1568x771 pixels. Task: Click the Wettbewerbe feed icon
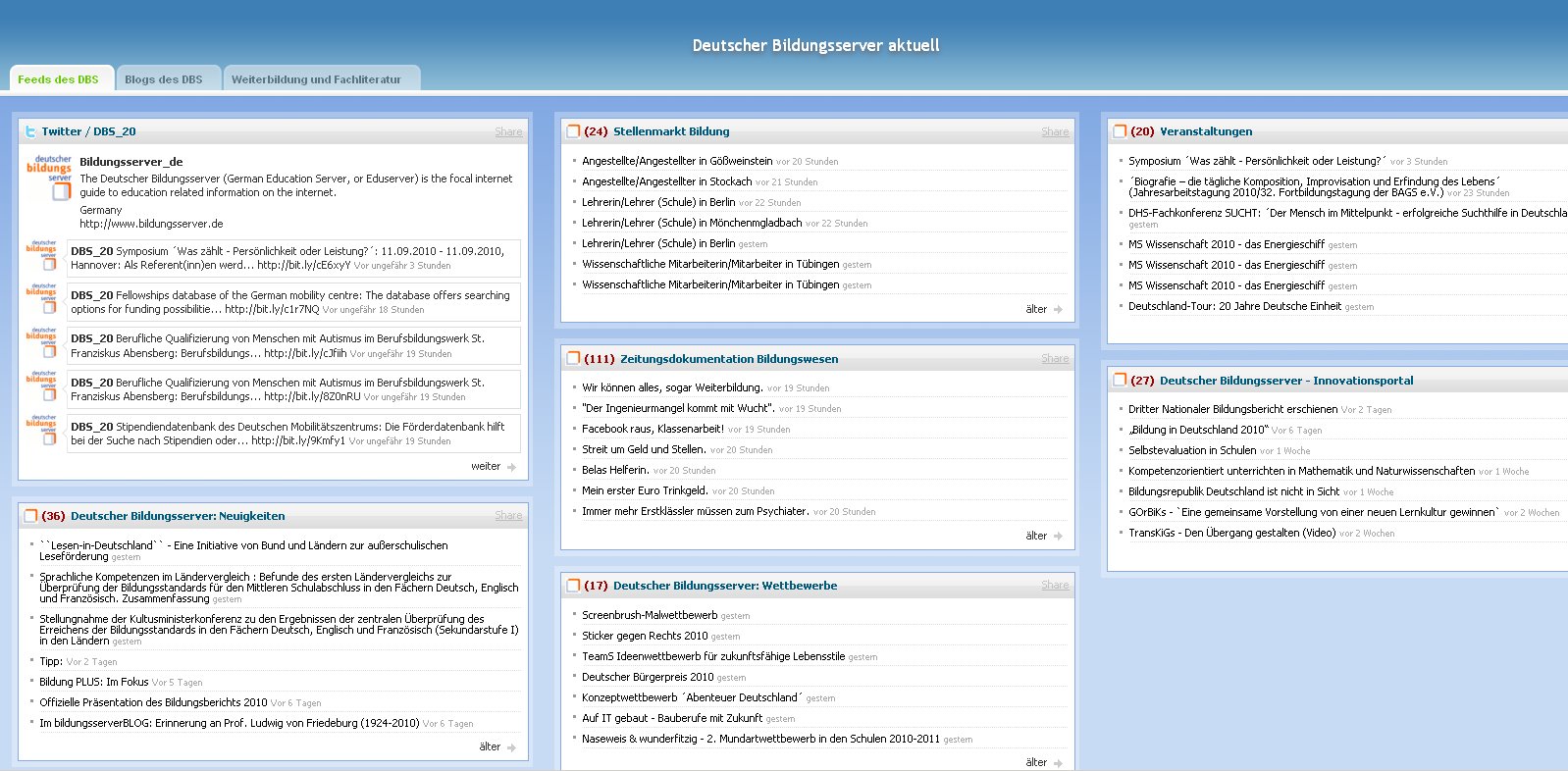pyautogui.click(x=573, y=586)
